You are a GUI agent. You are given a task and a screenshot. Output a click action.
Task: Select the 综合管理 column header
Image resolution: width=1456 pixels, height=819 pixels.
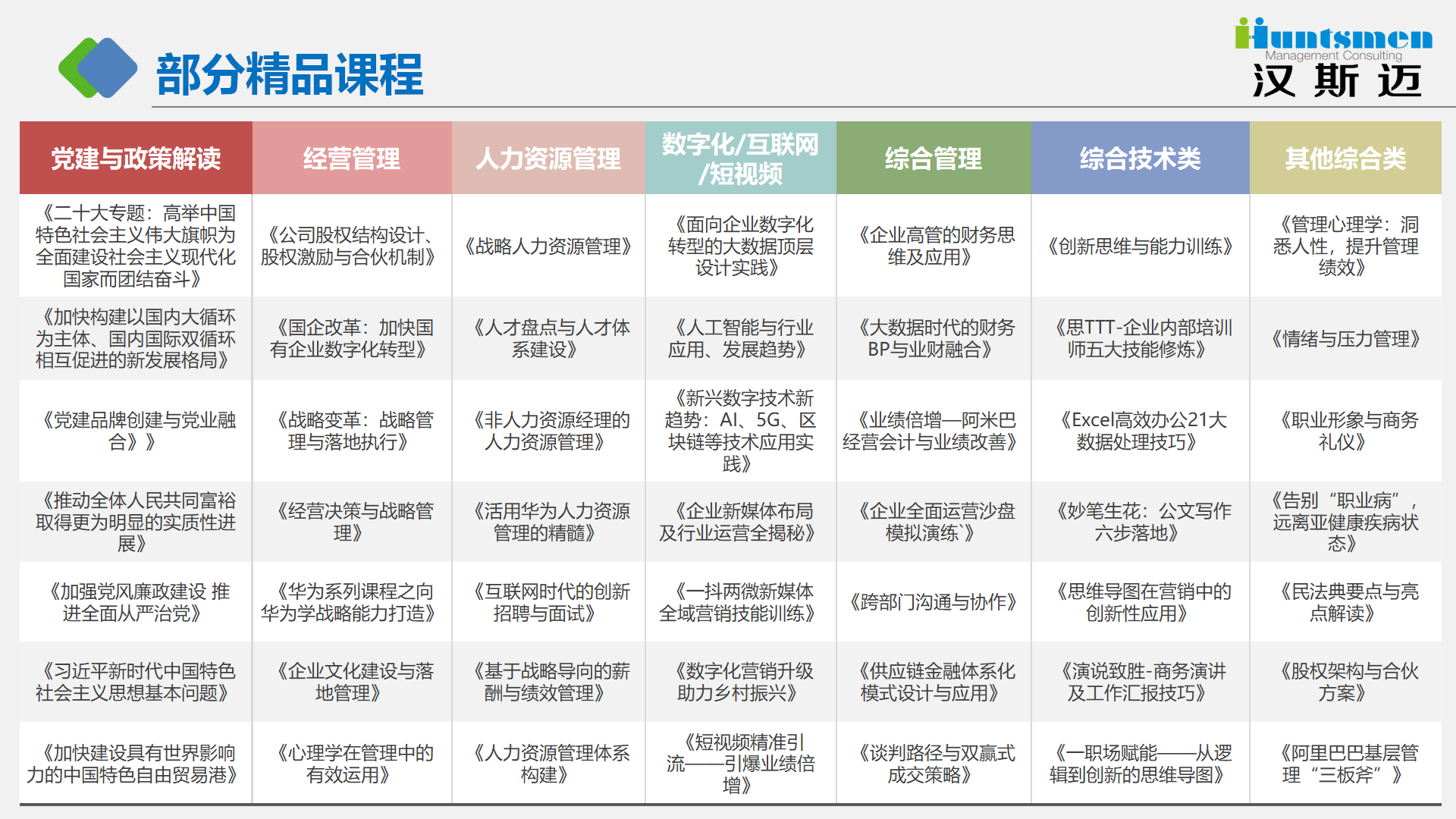[x=934, y=158]
